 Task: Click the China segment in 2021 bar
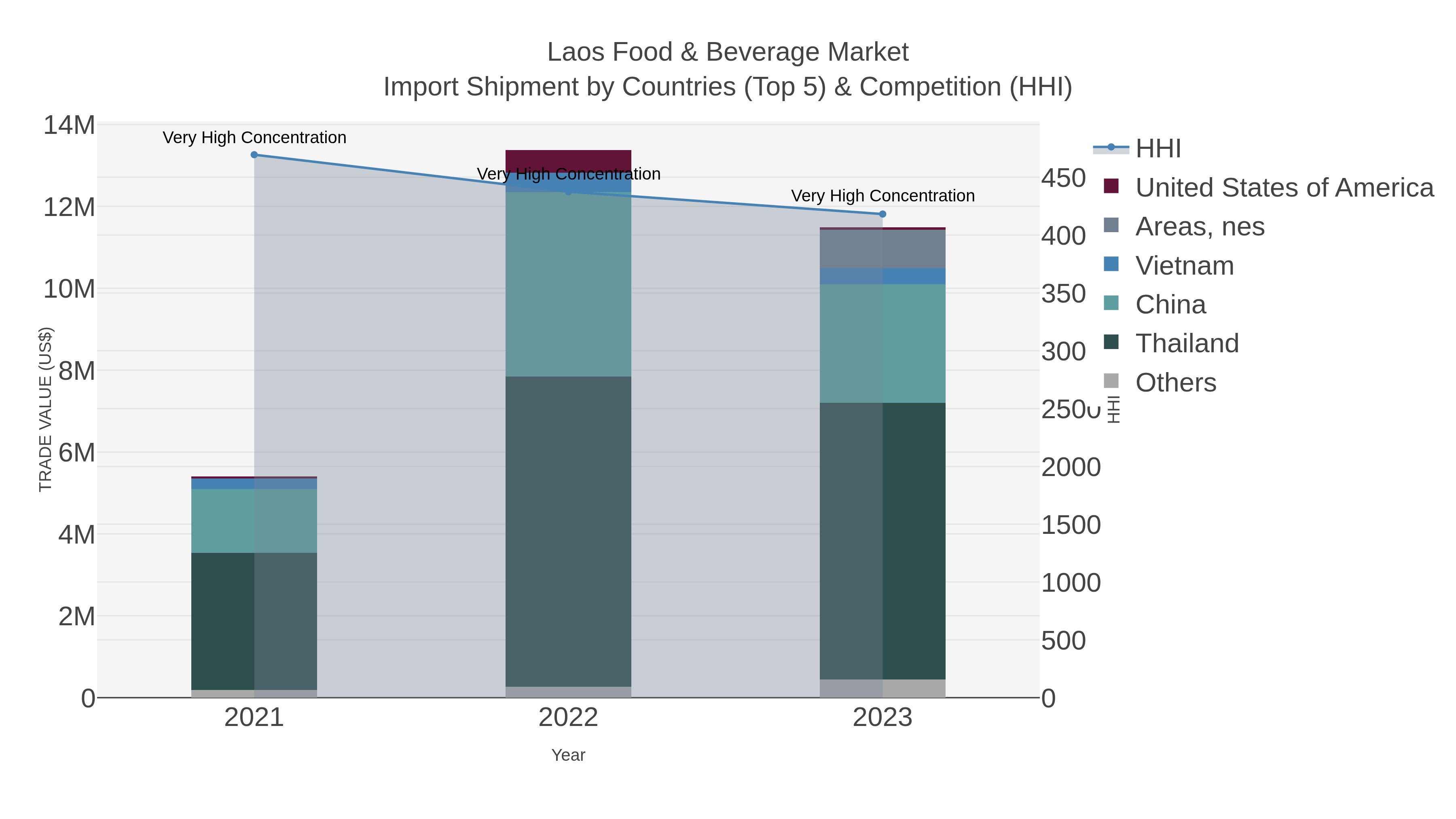pos(254,521)
